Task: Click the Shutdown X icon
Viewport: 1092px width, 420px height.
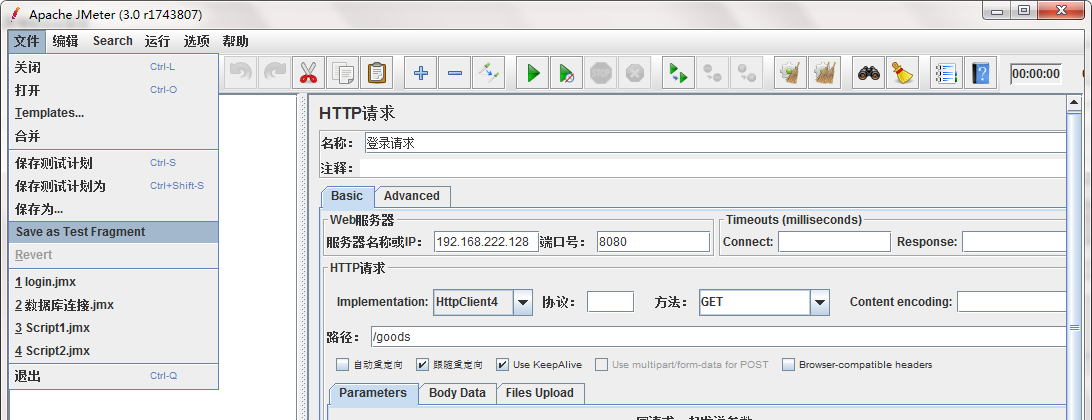Action: (634, 72)
